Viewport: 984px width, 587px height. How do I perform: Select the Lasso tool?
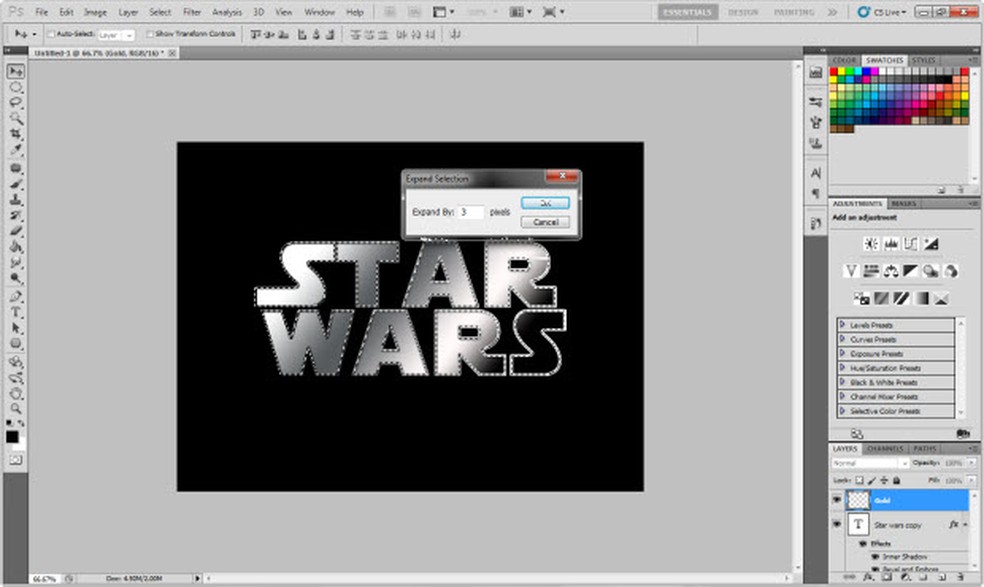[16, 102]
